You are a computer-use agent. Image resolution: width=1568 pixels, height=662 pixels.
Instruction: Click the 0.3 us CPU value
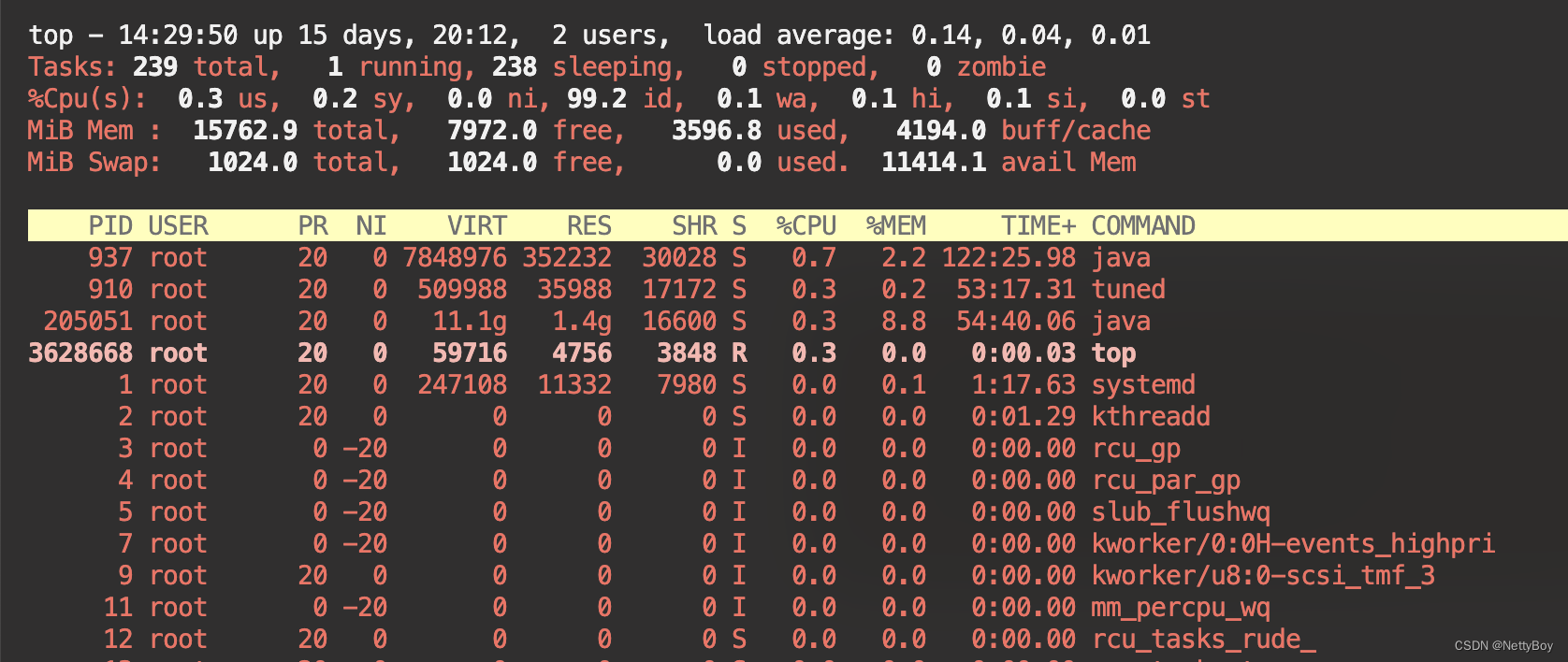[x=200, y=99]
